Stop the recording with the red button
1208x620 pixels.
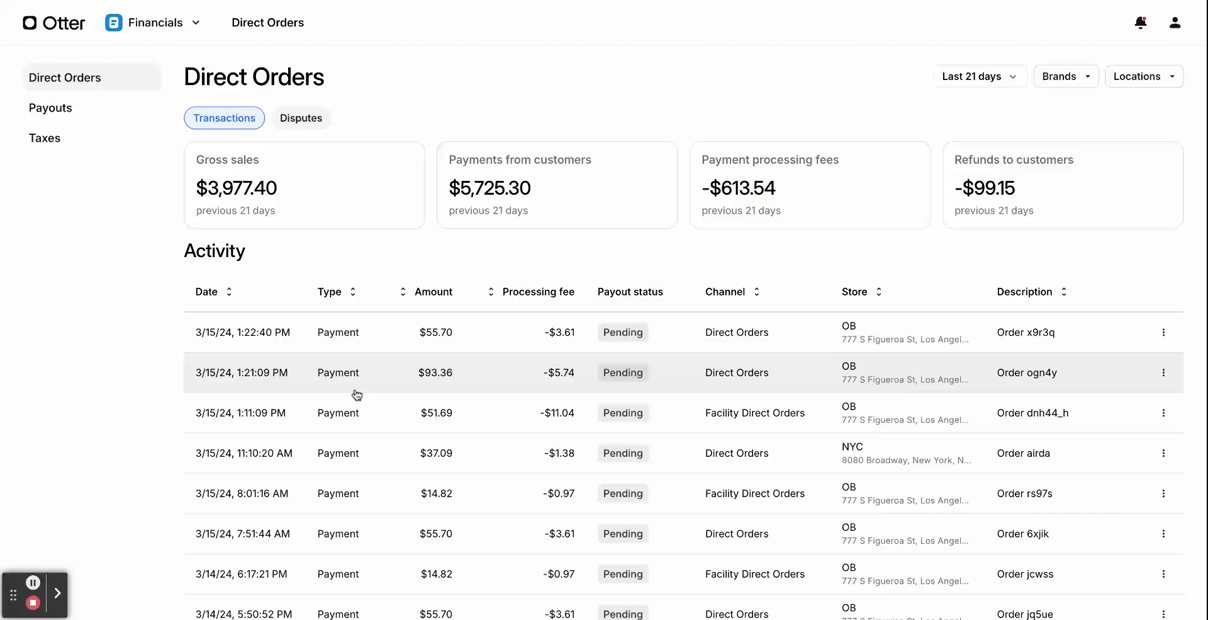coord(33,602)
